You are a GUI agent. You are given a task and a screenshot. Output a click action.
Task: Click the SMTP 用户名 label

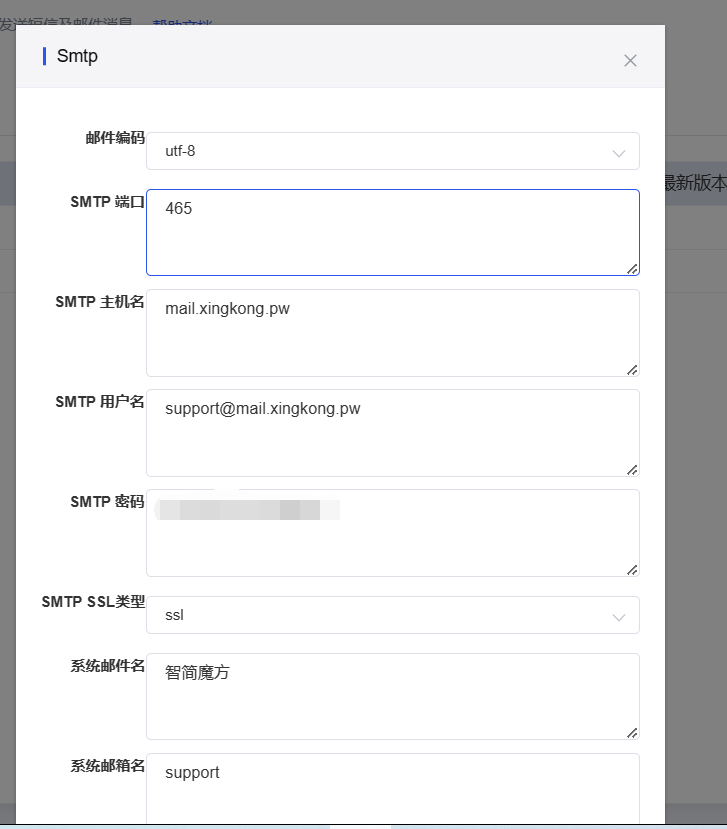(x=100, y=402)
